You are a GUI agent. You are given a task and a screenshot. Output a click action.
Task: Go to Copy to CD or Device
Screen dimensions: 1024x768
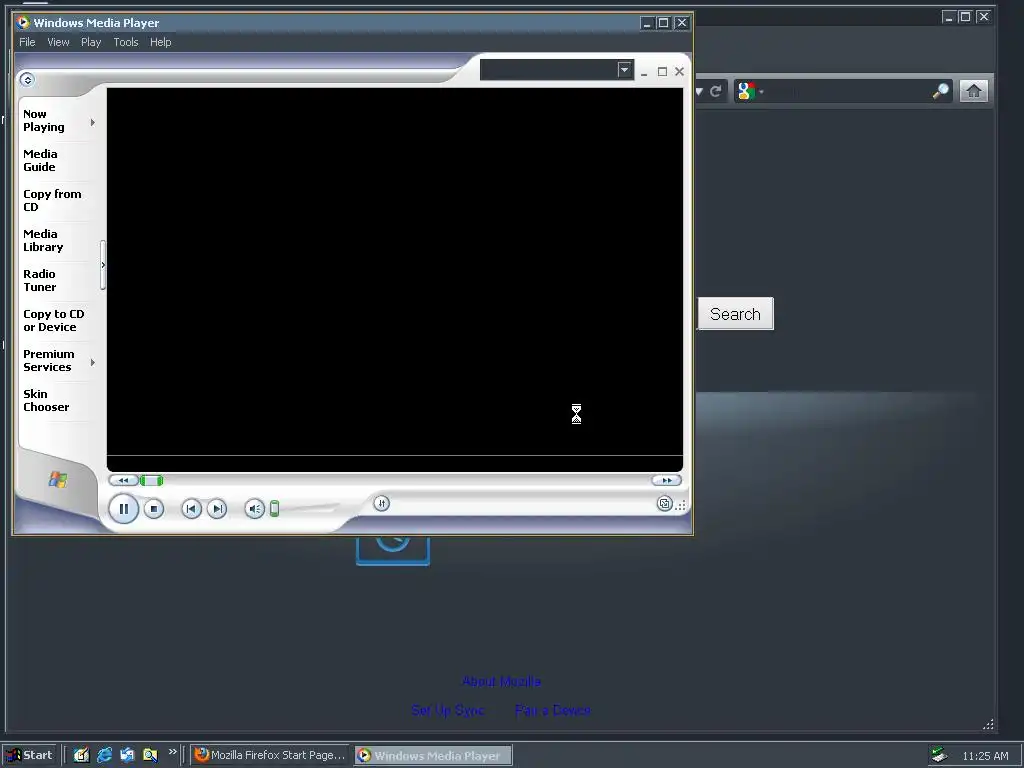(x=54, y=321)
